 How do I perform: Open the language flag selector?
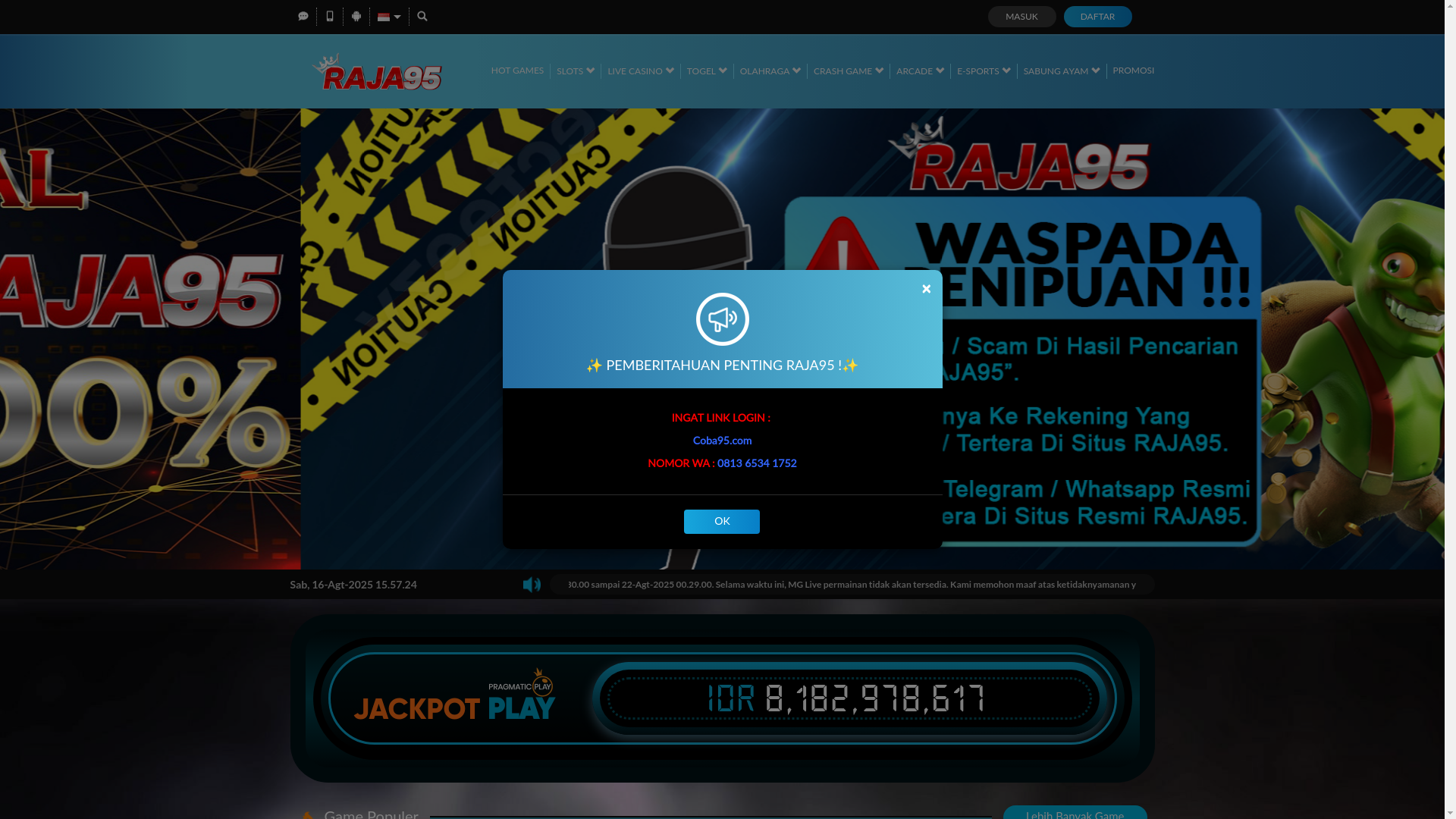pyautogui.click(x=389, y=17)
